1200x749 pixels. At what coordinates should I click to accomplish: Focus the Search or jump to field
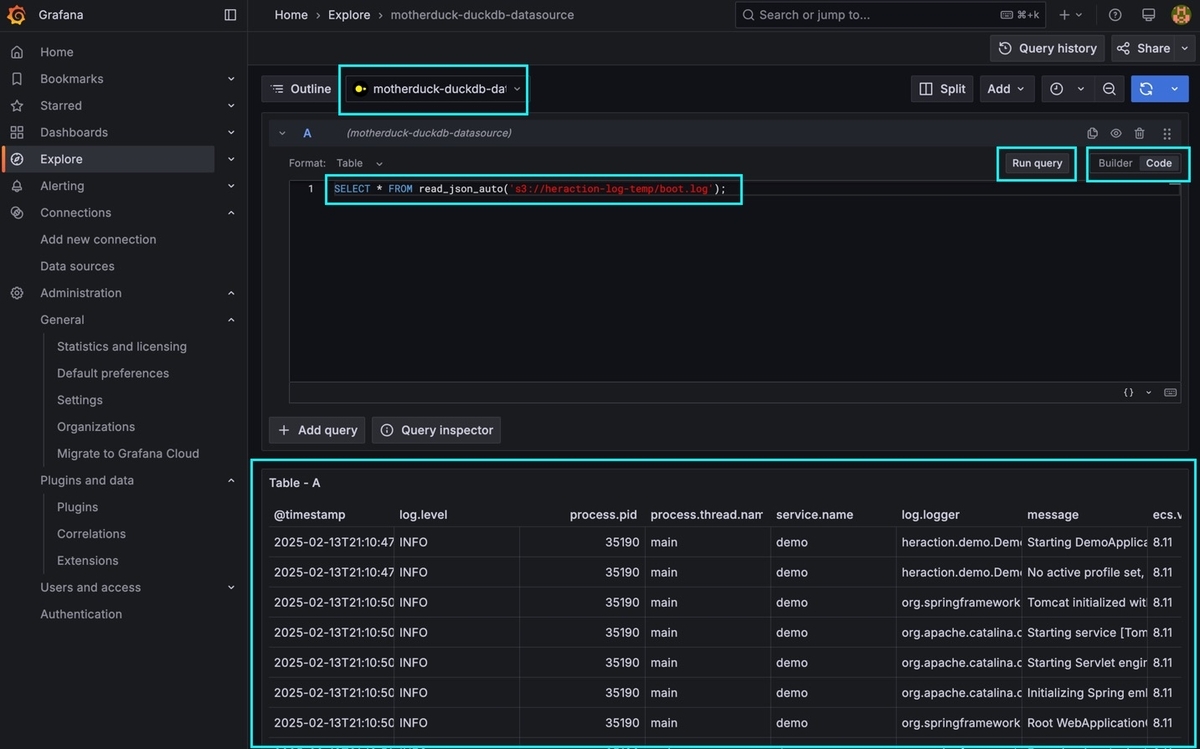coord(890,15)
